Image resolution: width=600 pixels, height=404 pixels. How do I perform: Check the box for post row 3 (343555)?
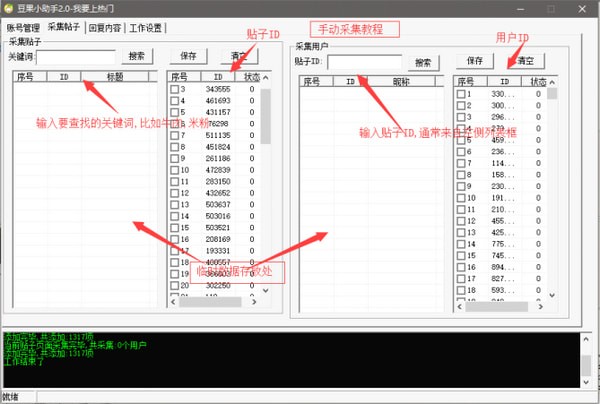point(174,89)
